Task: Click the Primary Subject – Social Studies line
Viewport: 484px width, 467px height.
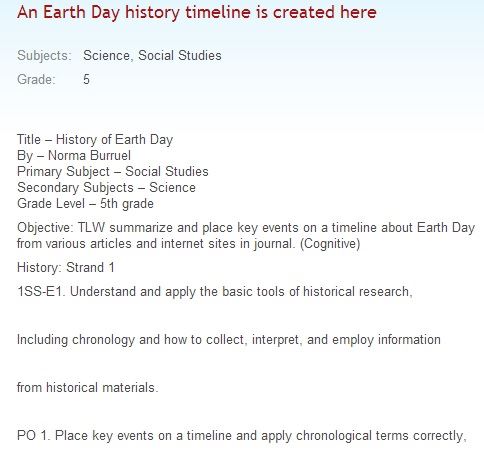Action: point(113,171)
